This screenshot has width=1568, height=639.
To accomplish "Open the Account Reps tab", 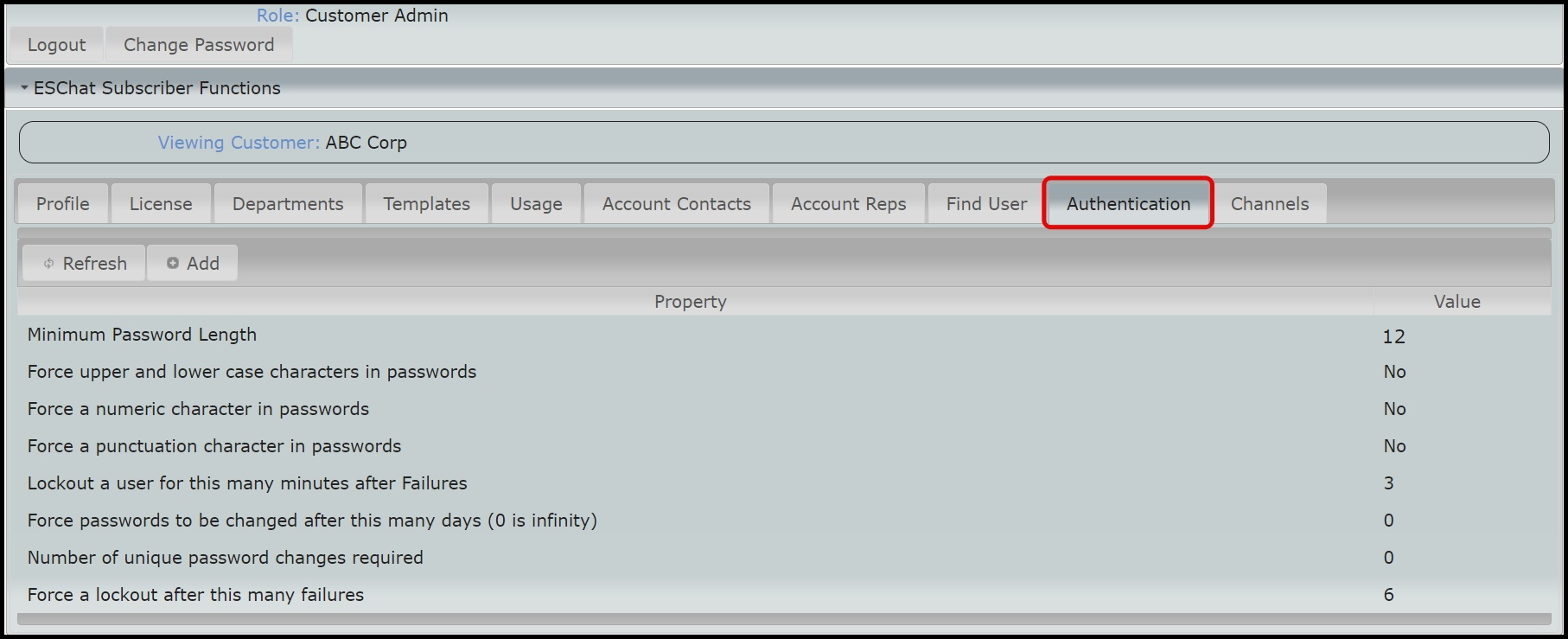I will click(x=848, y=203).
